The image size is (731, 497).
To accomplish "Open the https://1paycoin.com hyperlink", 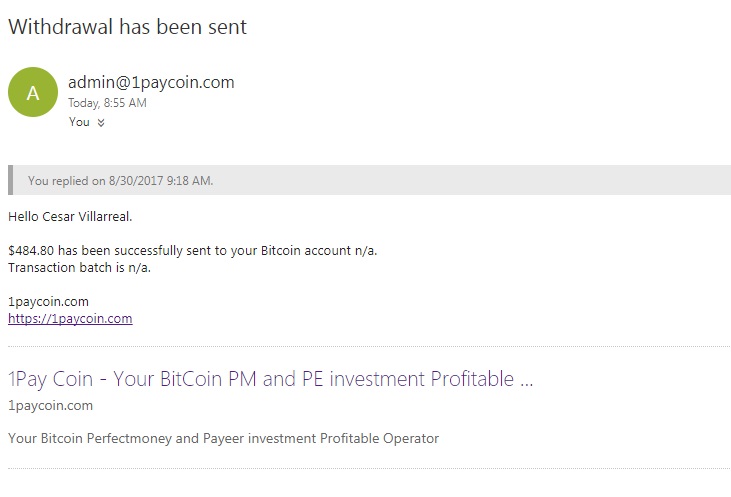I will [70, 319].
